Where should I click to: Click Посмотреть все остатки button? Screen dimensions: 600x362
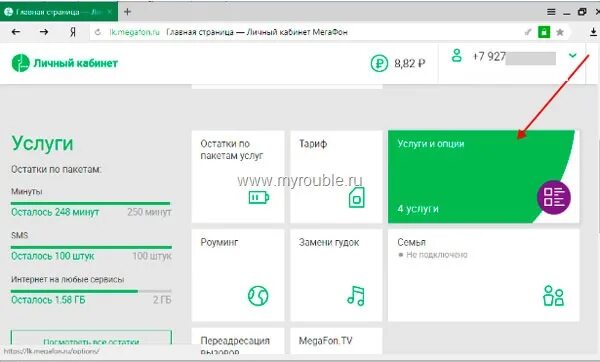pos(91,338)
